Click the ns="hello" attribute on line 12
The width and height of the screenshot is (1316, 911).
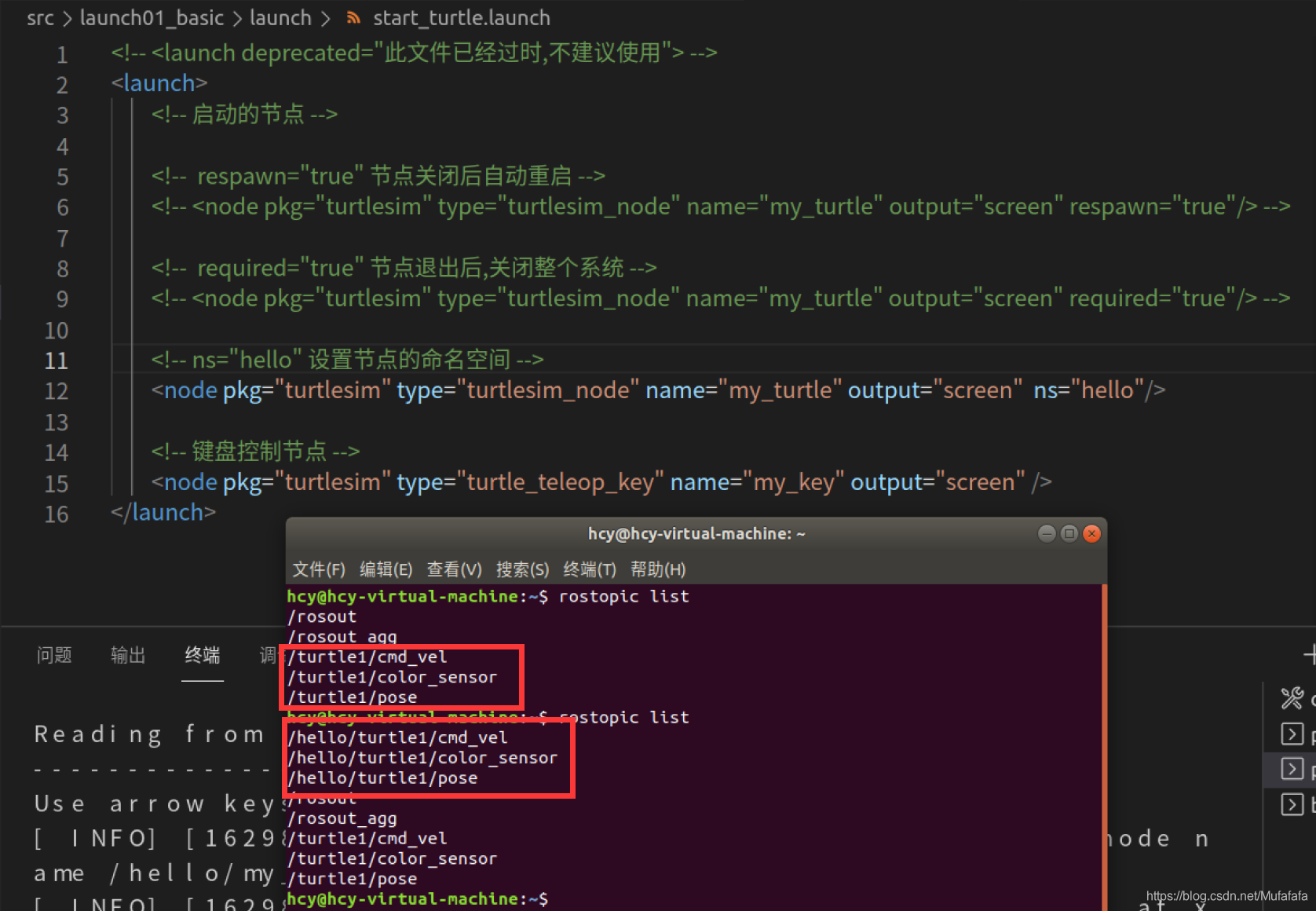(x=1088, y=390)
